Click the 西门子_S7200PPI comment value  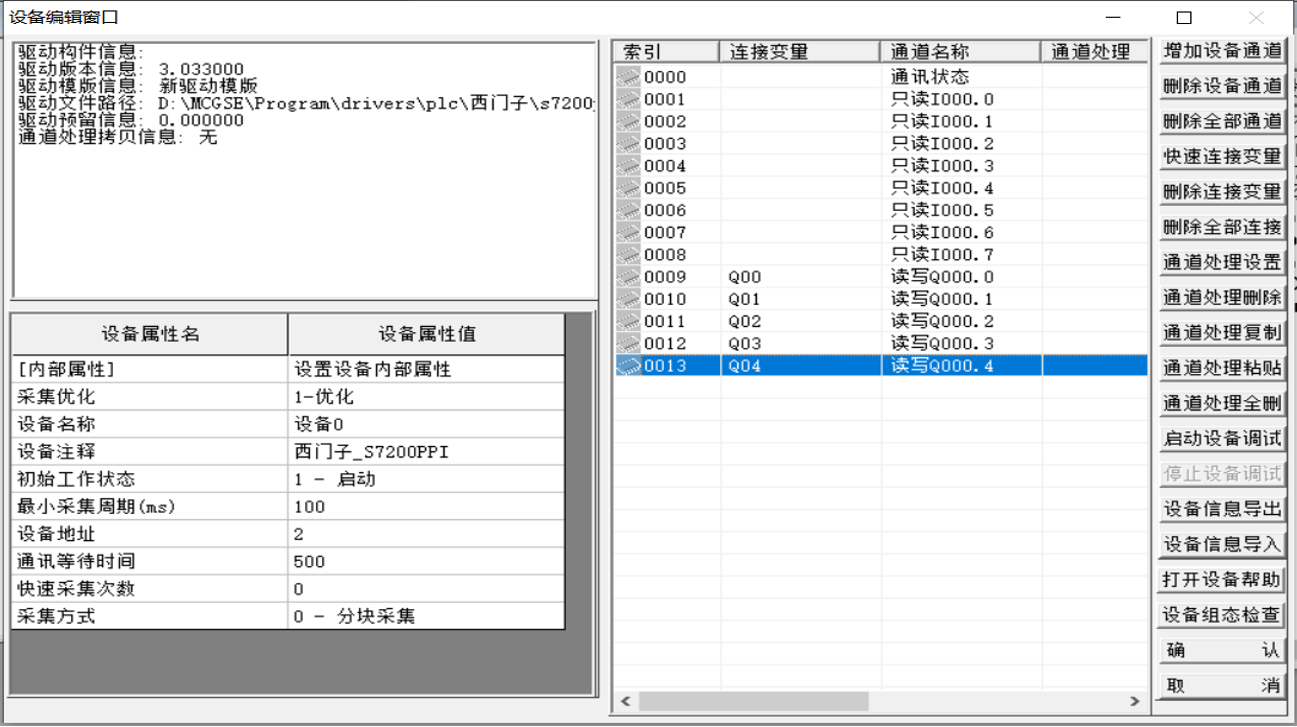[x=427, y=451]
